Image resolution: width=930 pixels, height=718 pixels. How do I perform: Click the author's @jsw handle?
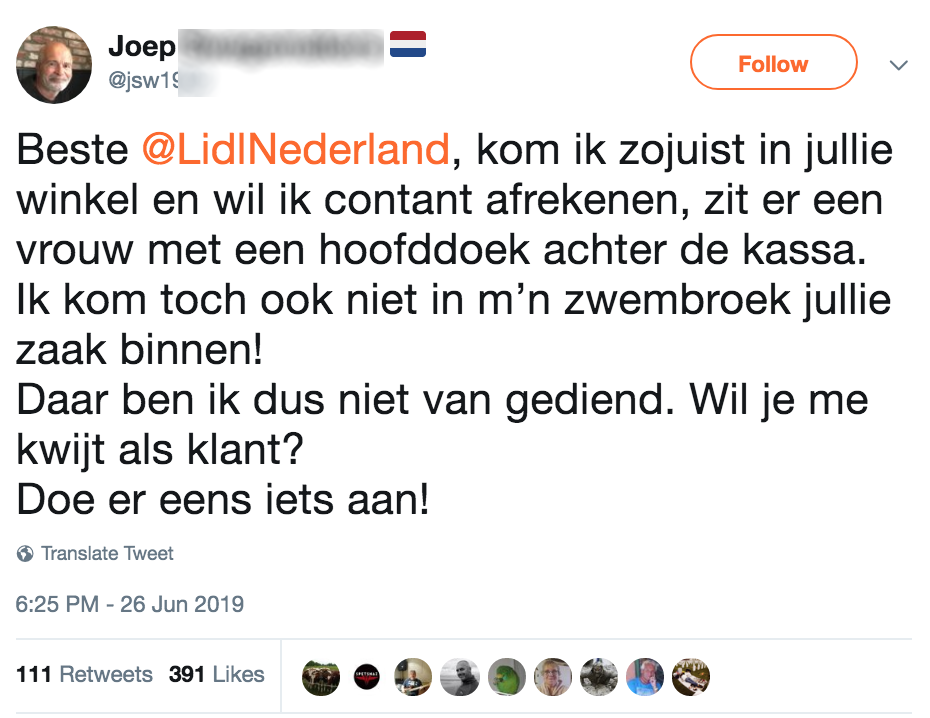point(142,83)
